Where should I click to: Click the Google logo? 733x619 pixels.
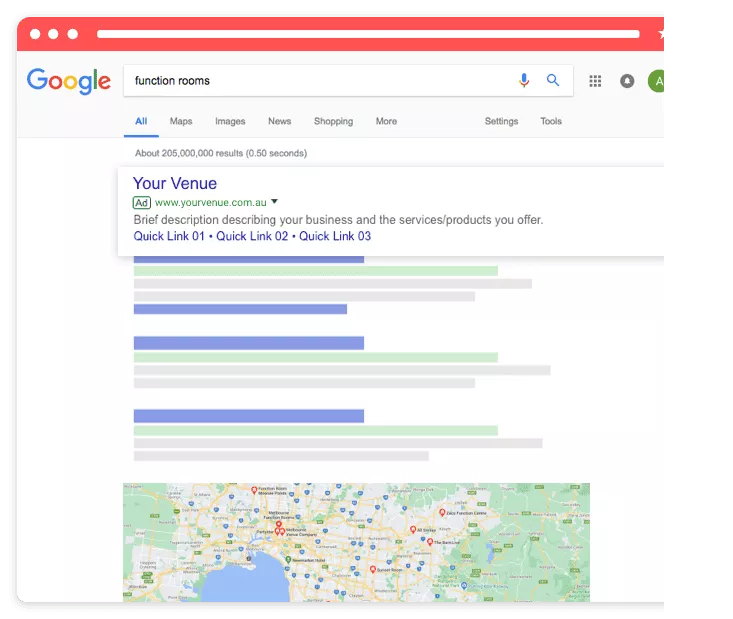pos(69,81)
